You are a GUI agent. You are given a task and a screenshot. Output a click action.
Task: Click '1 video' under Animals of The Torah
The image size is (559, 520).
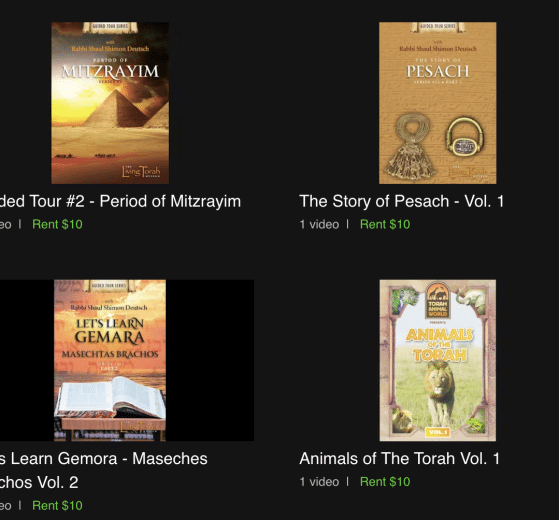(319, 482)
